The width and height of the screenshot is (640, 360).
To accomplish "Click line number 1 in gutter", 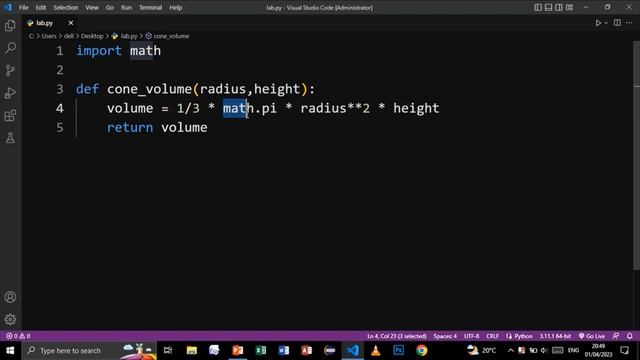I will [x=60, y=51].
